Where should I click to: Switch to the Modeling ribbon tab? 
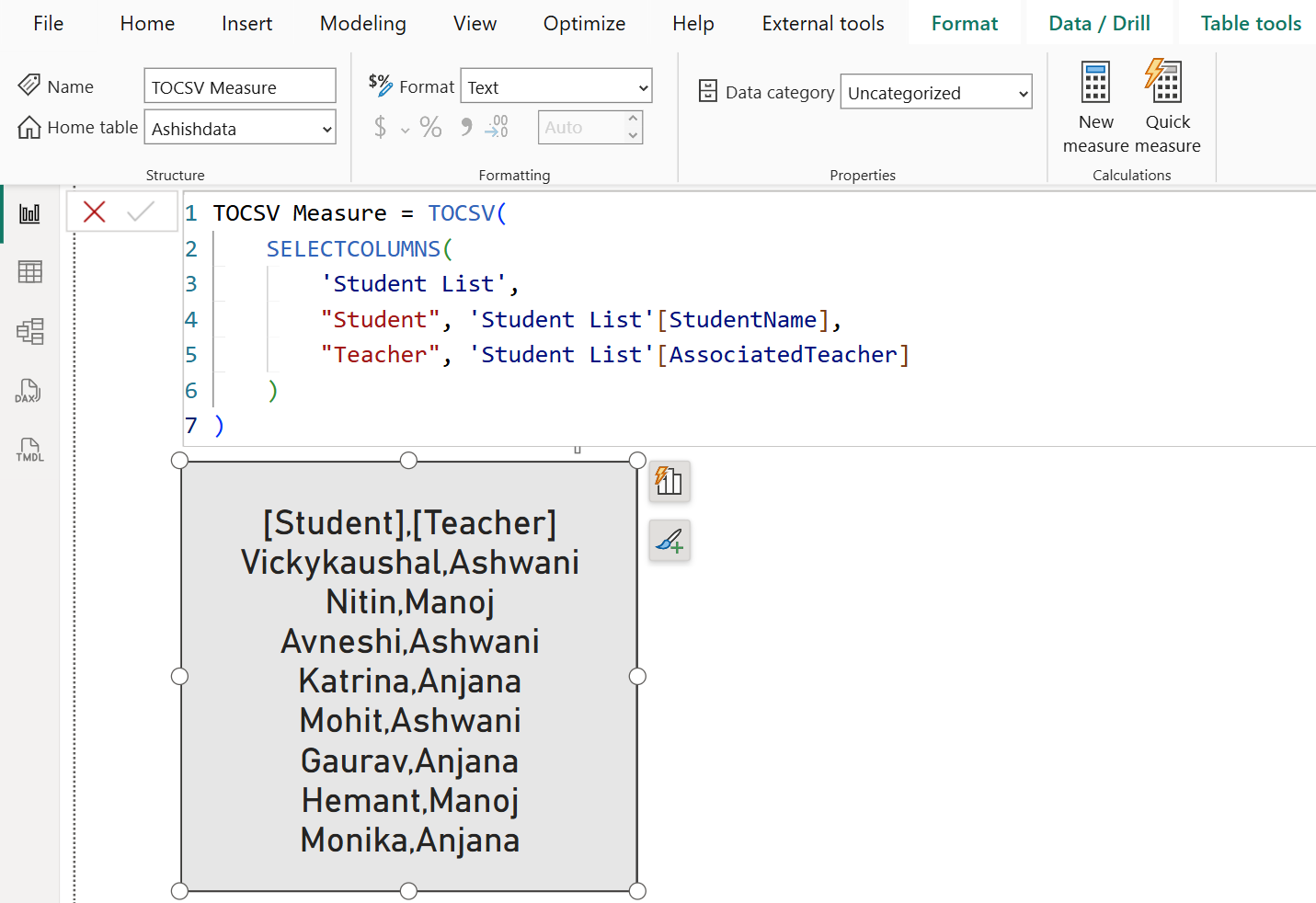(x=362, y=23)
